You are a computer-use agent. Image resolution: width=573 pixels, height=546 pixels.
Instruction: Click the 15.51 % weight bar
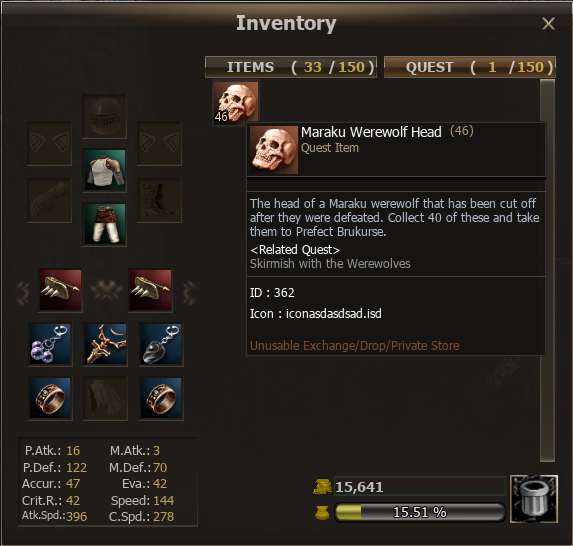pos(420,512)
